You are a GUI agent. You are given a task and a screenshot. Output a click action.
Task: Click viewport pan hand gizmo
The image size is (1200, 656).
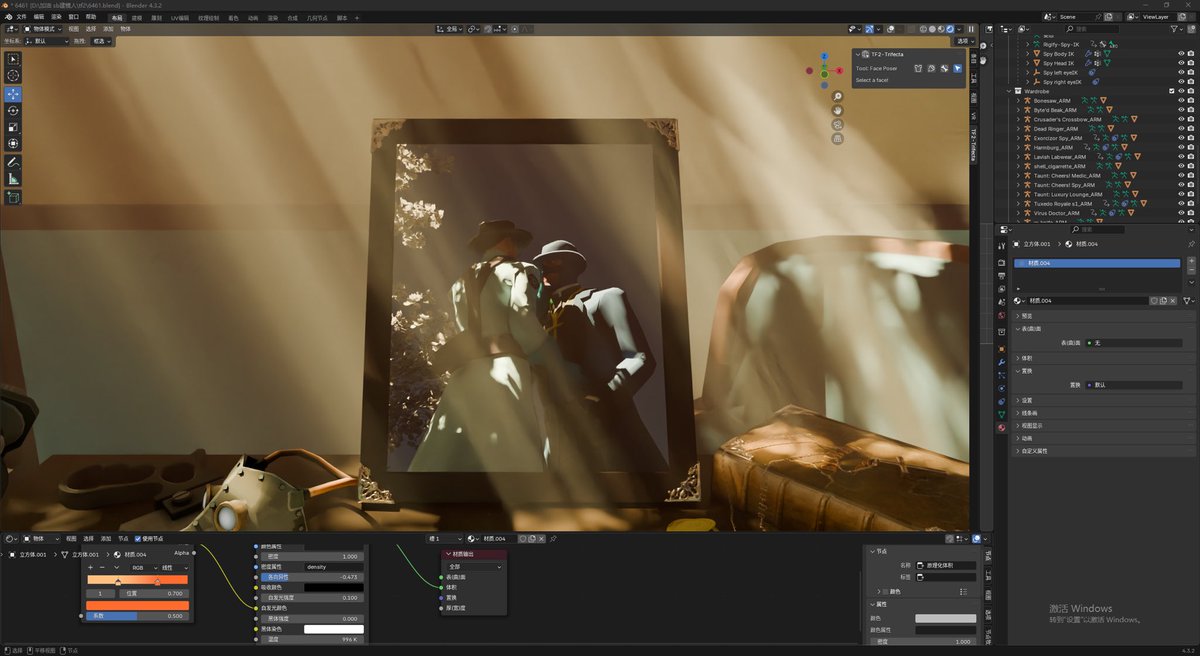click(837, 111)
